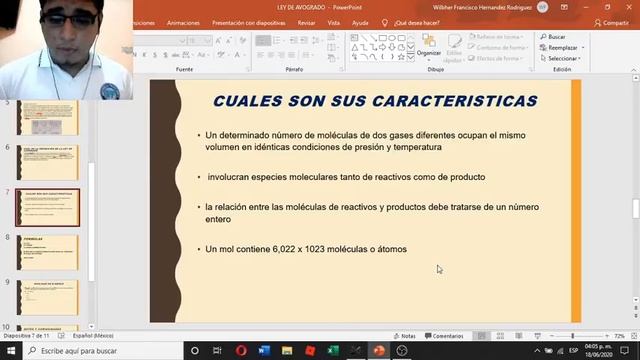The image size is (640, 360).
Task: Open the Revisar tab
Action: 306,23
